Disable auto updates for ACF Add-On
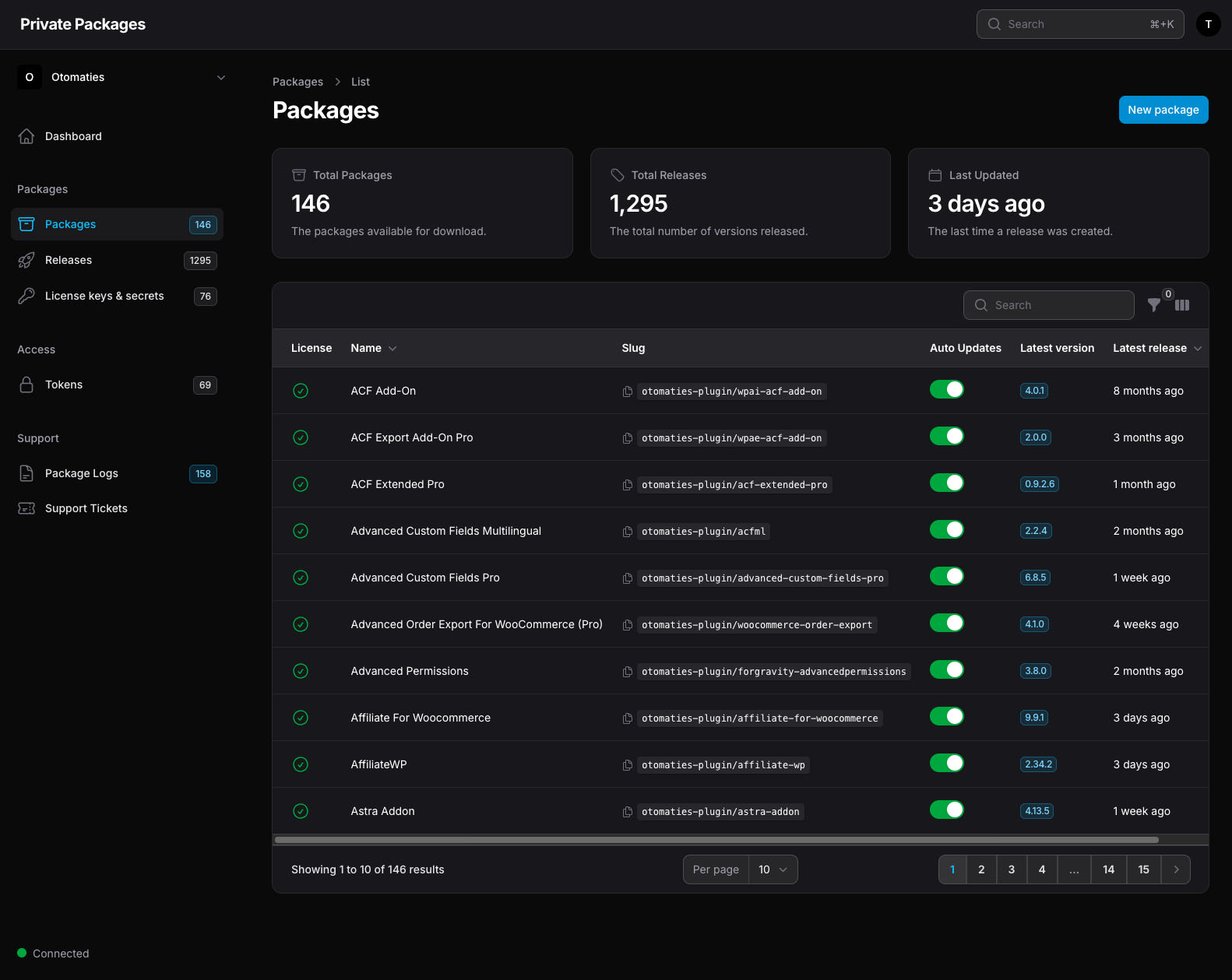Screen dimensions: 1232x980 coord(947,389)
